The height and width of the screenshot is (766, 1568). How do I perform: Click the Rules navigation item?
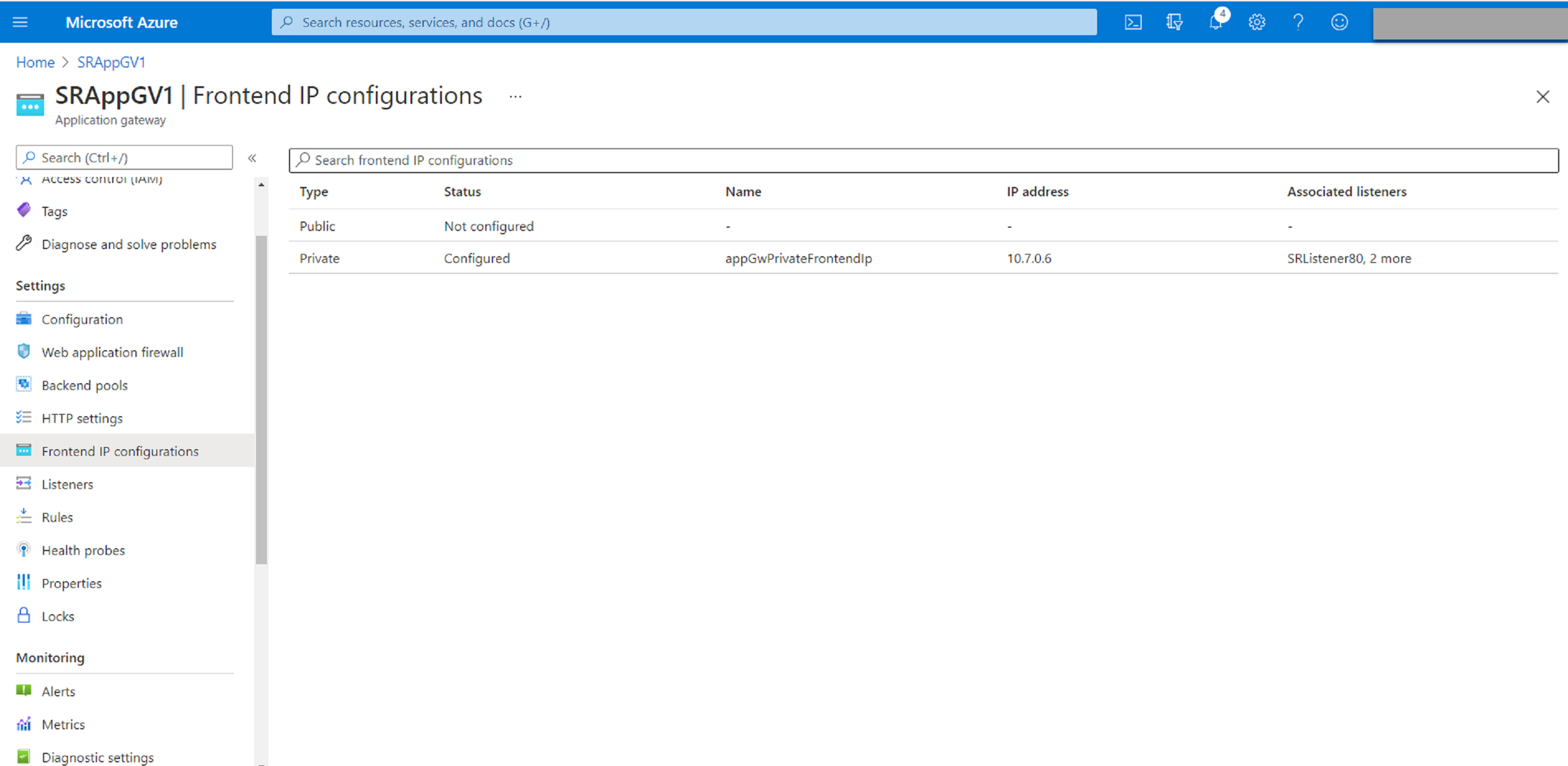[56, 517]
